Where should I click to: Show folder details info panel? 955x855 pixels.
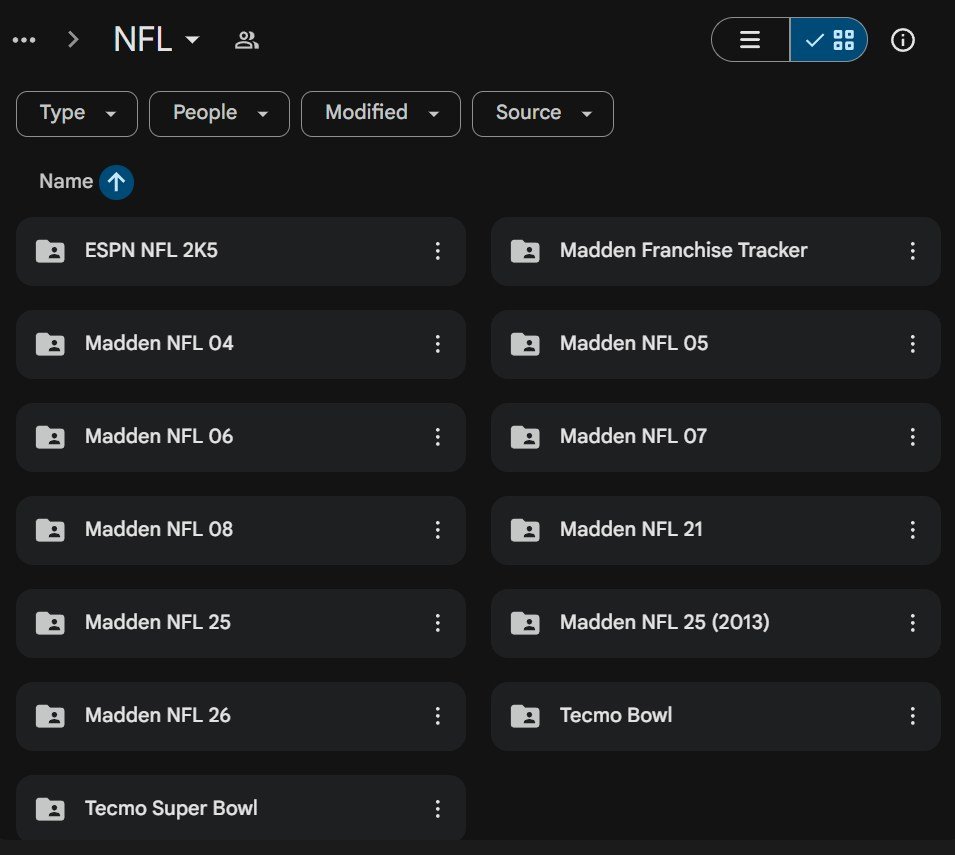pyautogui.click(x=903, y=40)
